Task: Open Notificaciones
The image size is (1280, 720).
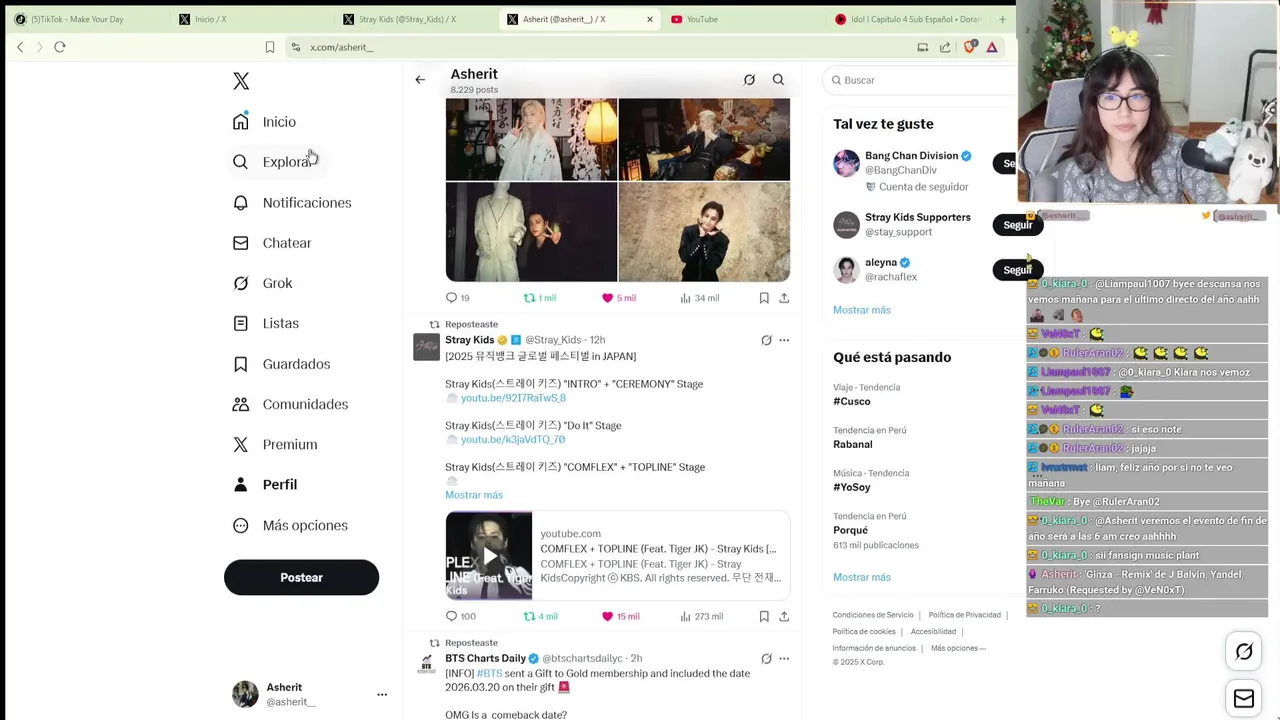Action: coord(292,203)
